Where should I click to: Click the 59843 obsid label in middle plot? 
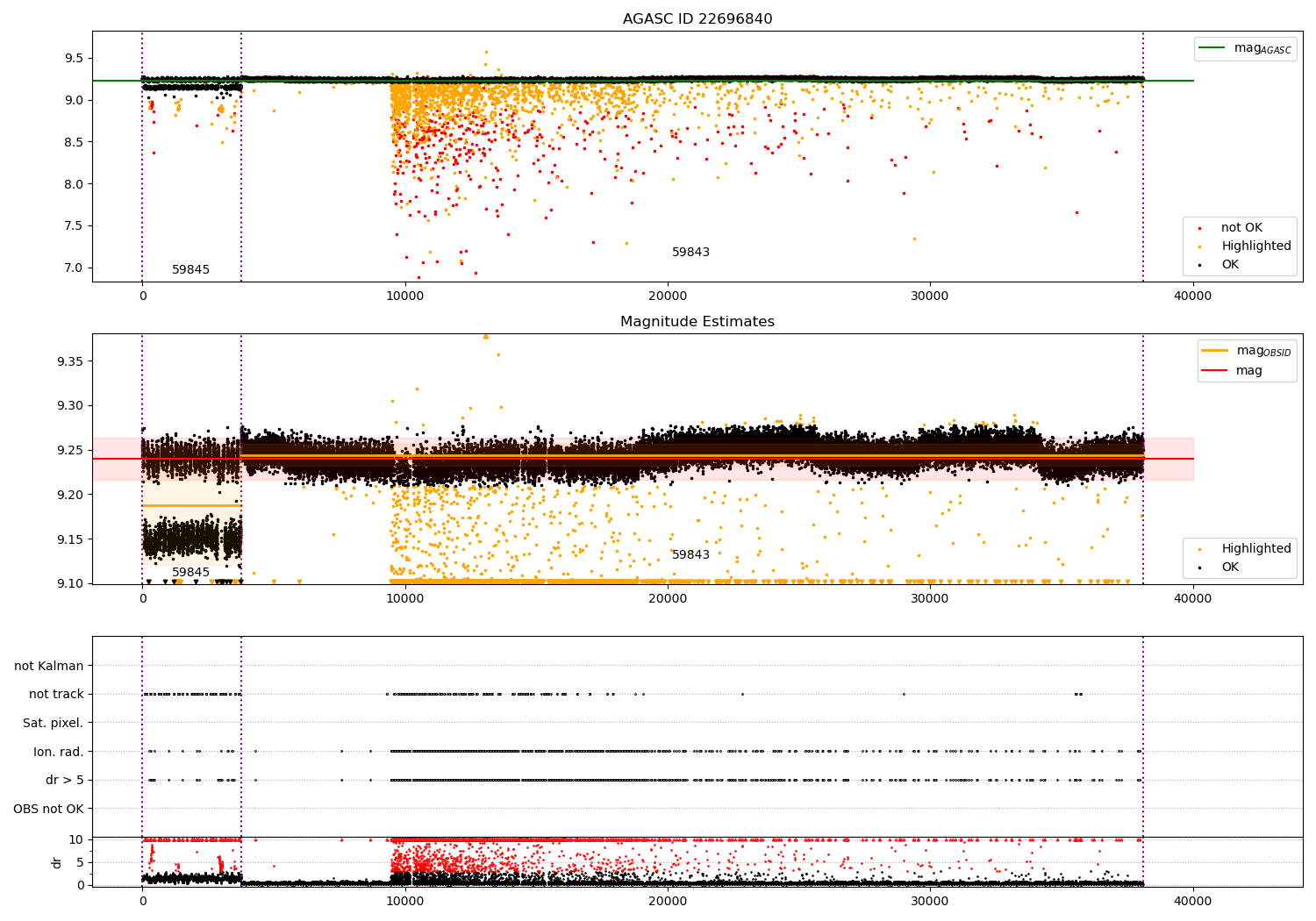coord(690,555)
